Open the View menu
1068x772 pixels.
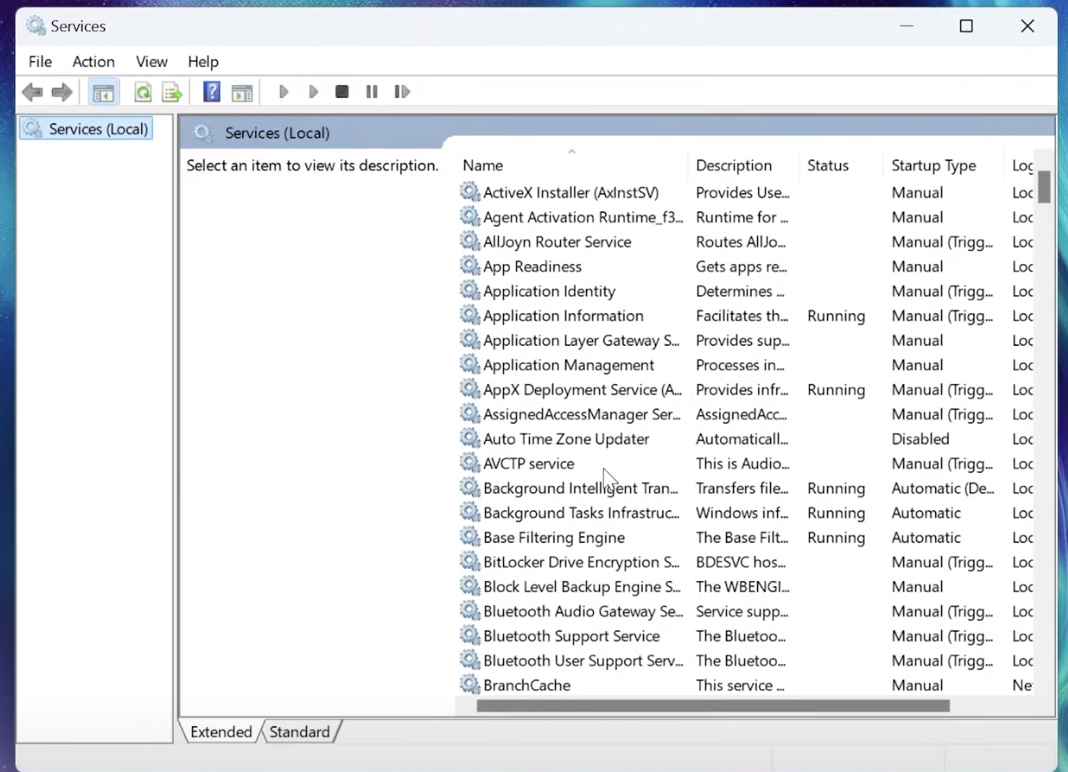tap(151, 61)
